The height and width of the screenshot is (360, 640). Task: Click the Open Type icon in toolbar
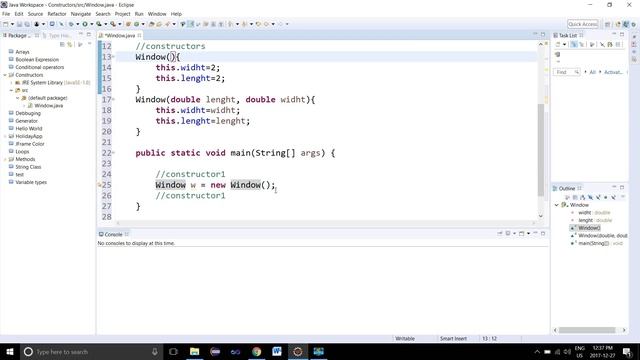coord(151,24)
